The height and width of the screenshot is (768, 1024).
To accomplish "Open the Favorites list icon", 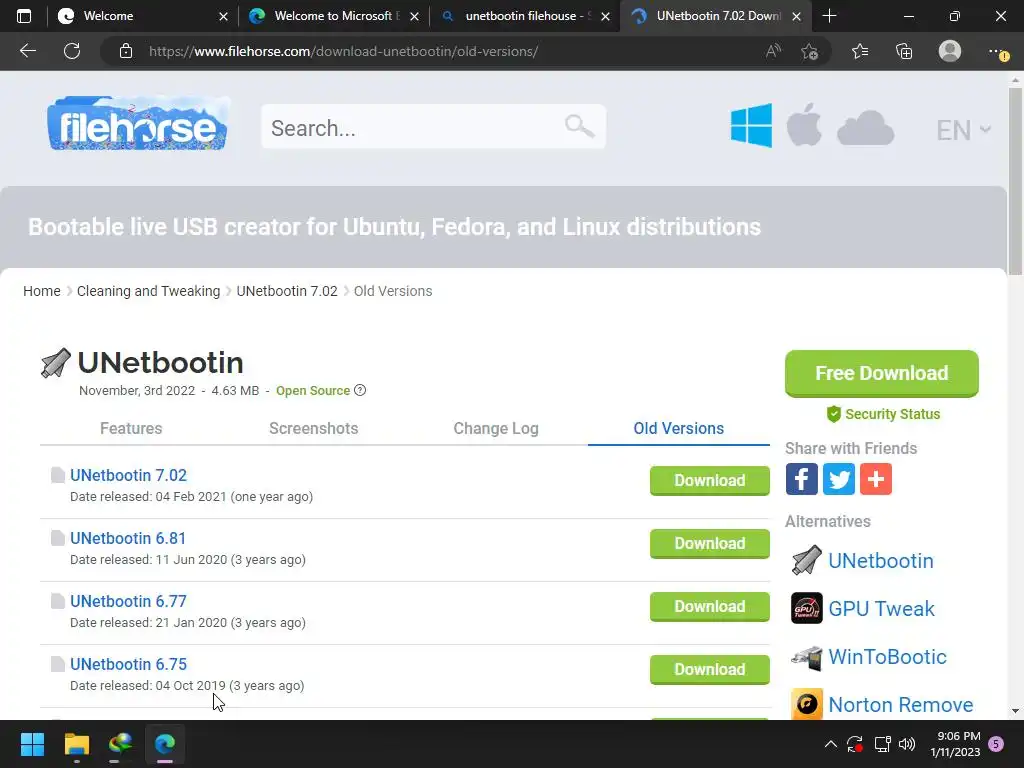I will (x=860, y=51).
